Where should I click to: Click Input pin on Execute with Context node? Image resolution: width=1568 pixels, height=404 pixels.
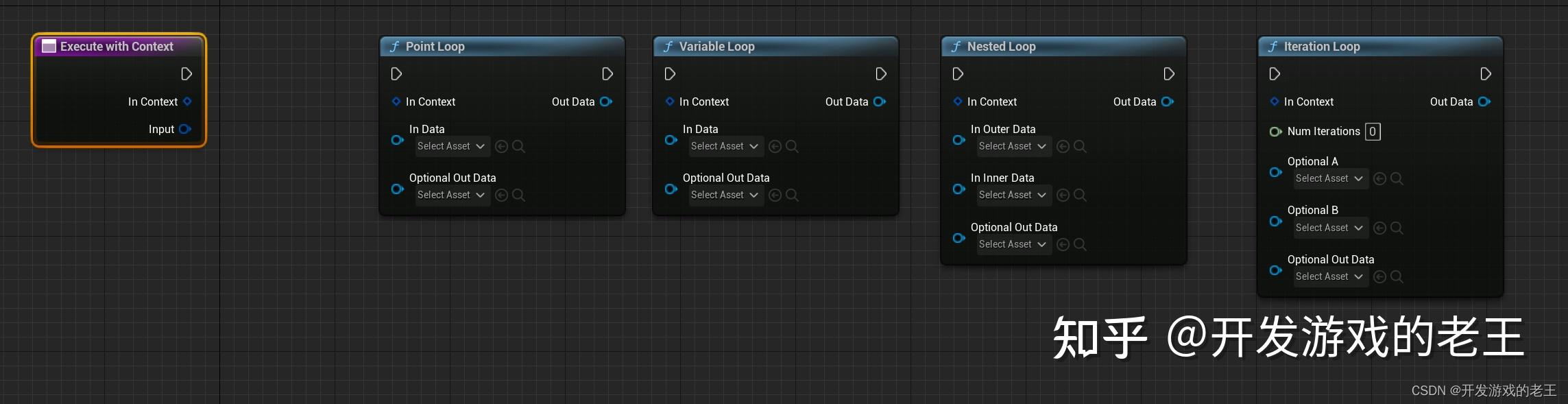[x=184, y=129]
